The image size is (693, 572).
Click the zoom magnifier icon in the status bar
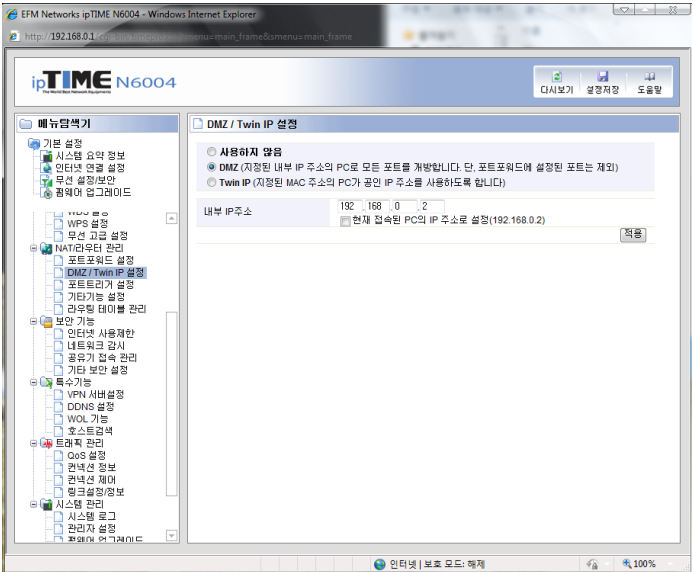tap(627, 564)
